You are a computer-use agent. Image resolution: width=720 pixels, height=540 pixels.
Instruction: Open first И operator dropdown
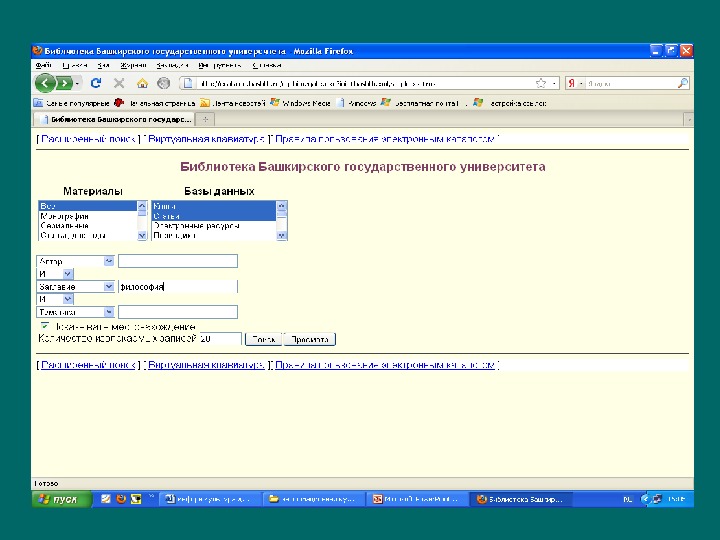pos(55,274)
